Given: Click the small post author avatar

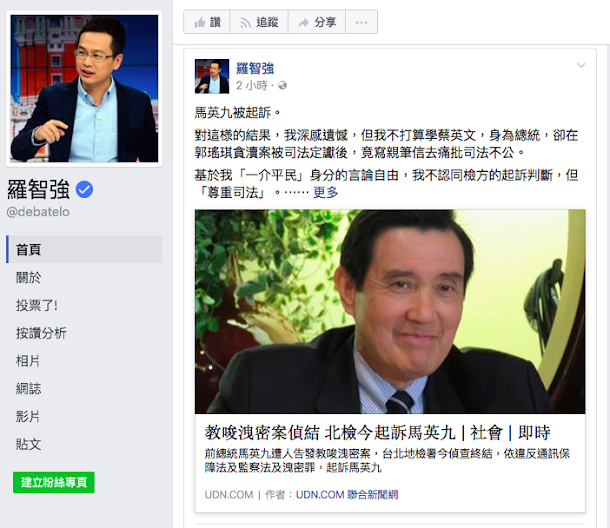Looking at the screenshot, I should (212, 76).
